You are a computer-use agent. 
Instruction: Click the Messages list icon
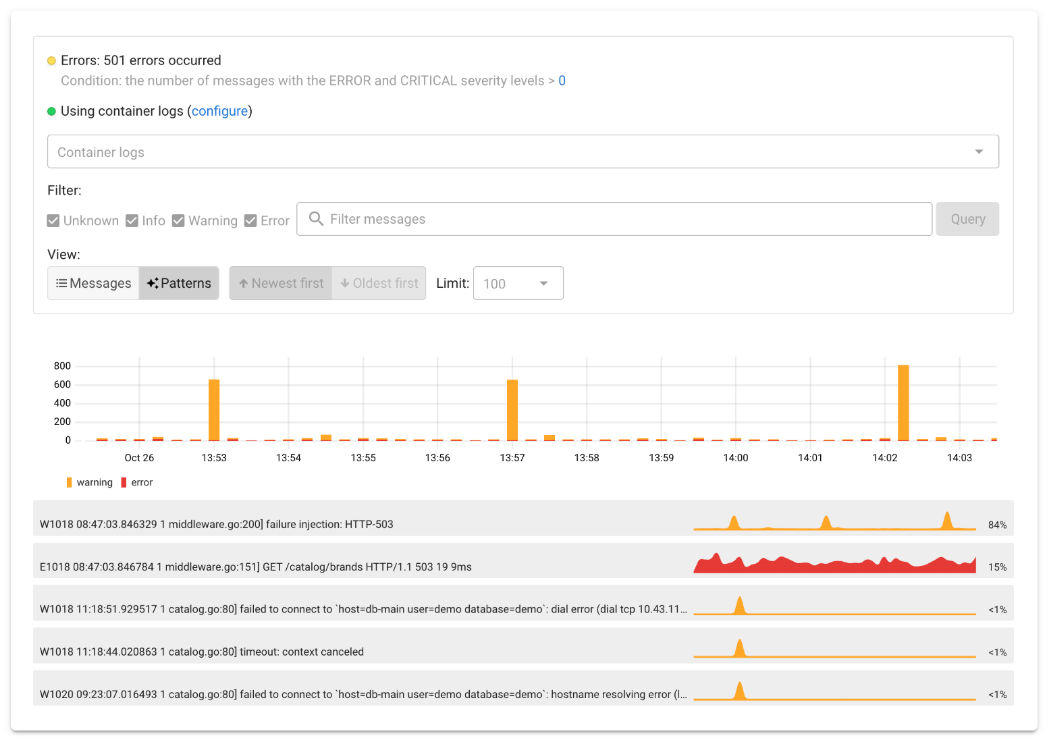pos(61,283)
